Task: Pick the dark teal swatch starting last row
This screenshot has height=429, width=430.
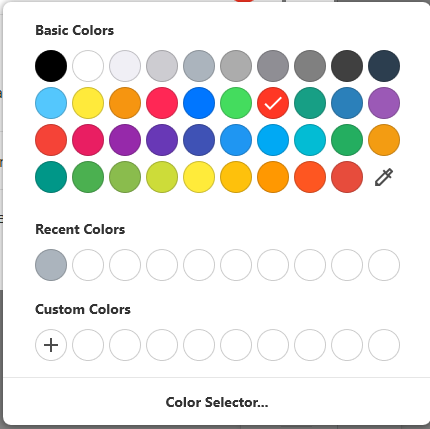Action: click(x=51, y=177)
